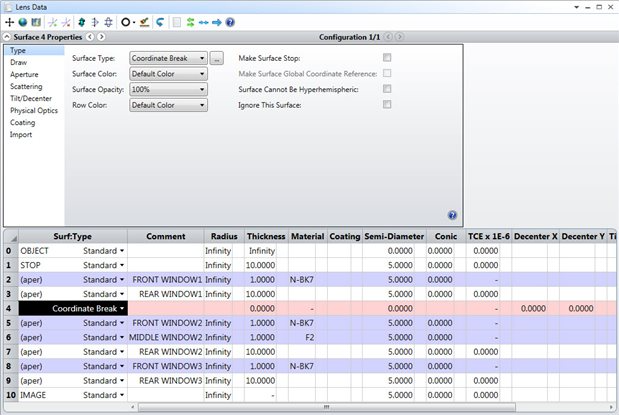Screen dimensions: 619x415
Task: Click the blue curved undo arrow icon
Action: click(159, 22)
